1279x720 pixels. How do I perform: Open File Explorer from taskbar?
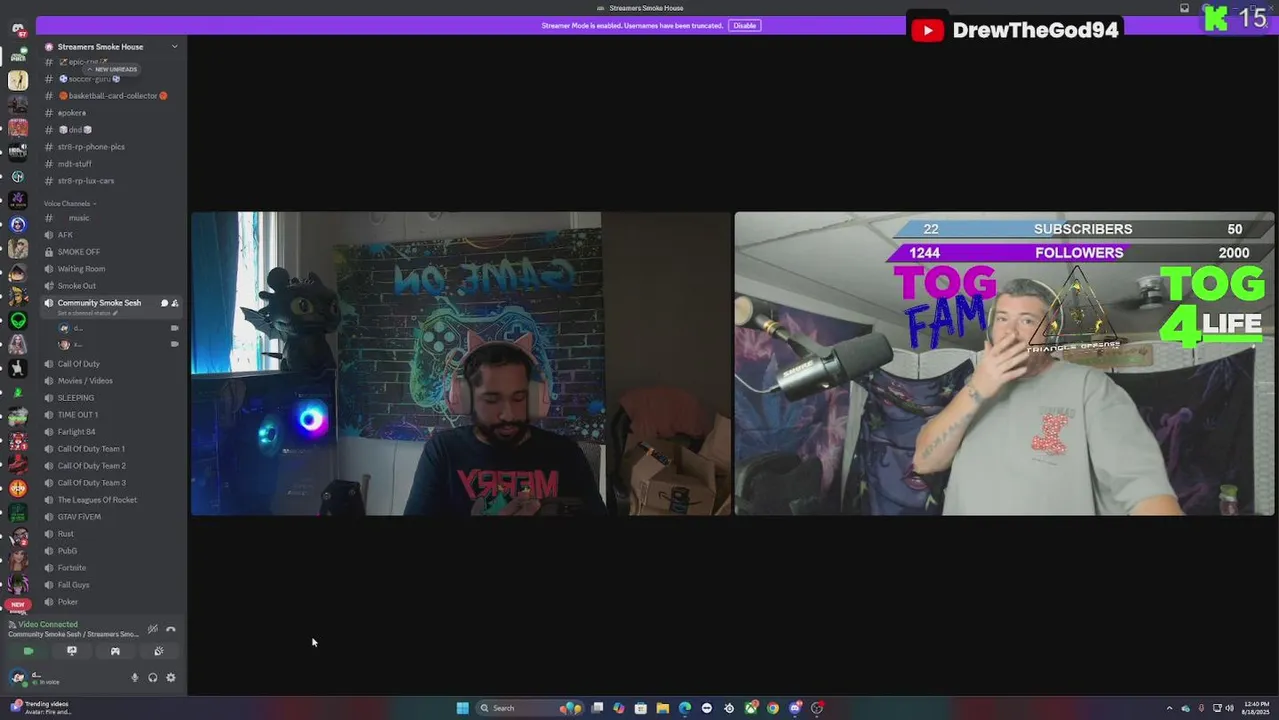662,708
